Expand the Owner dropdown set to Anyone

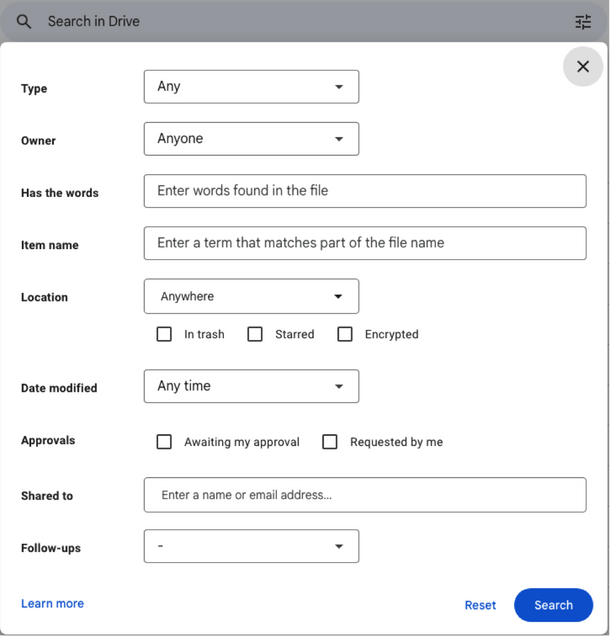click(251, 139)
